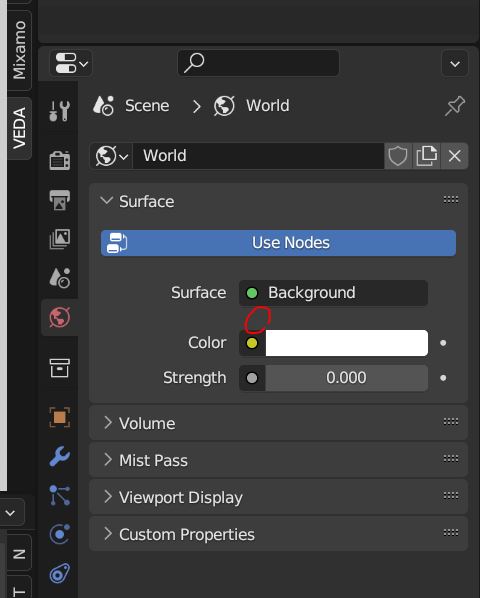The width and height of the screenshot is (480, 598).
Task: Unlink the world with X icon
Action: coord(454,156)
